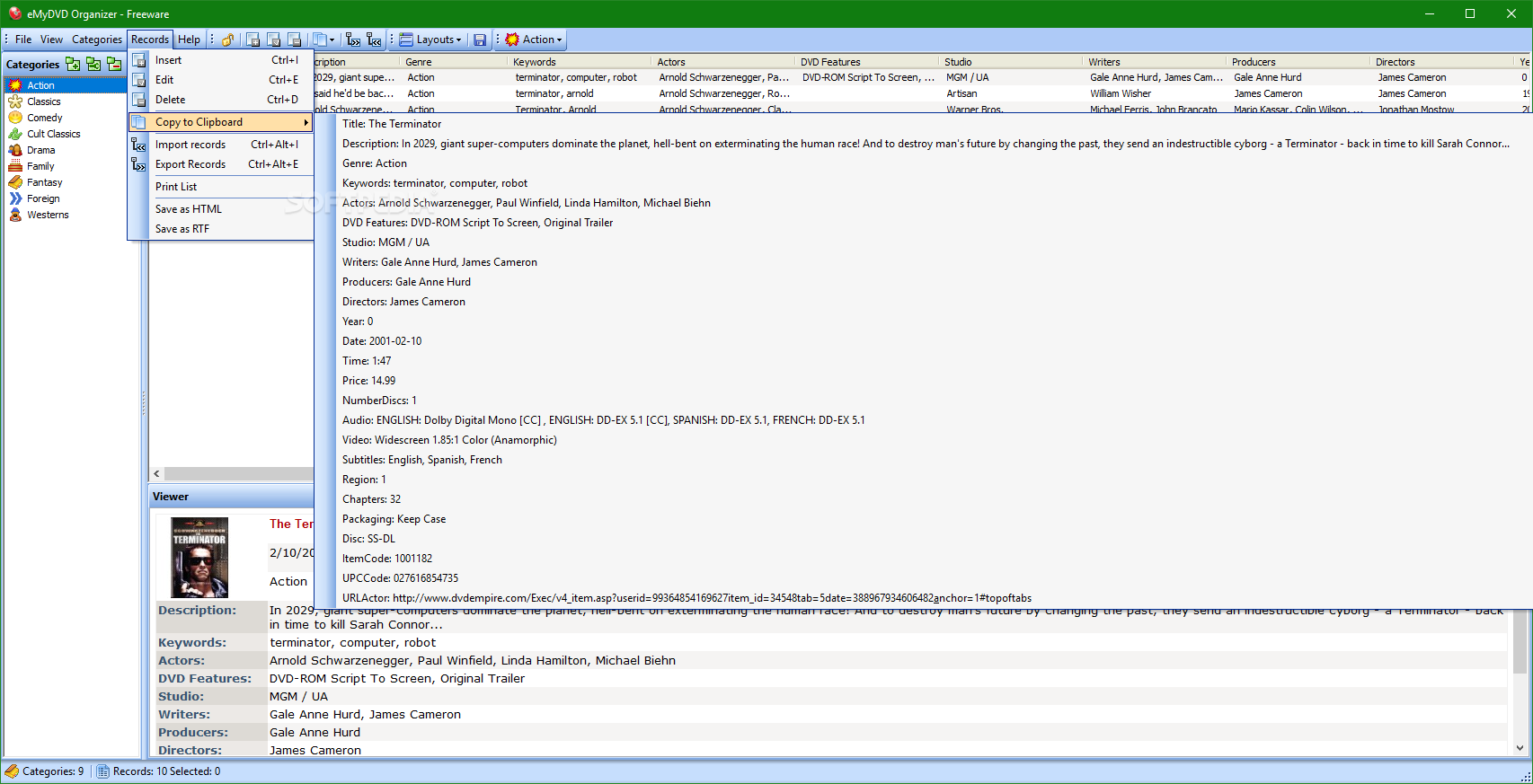Choose Save as HTML
This screenshot has width=1533, height=784.
click(x=221, y=209)
